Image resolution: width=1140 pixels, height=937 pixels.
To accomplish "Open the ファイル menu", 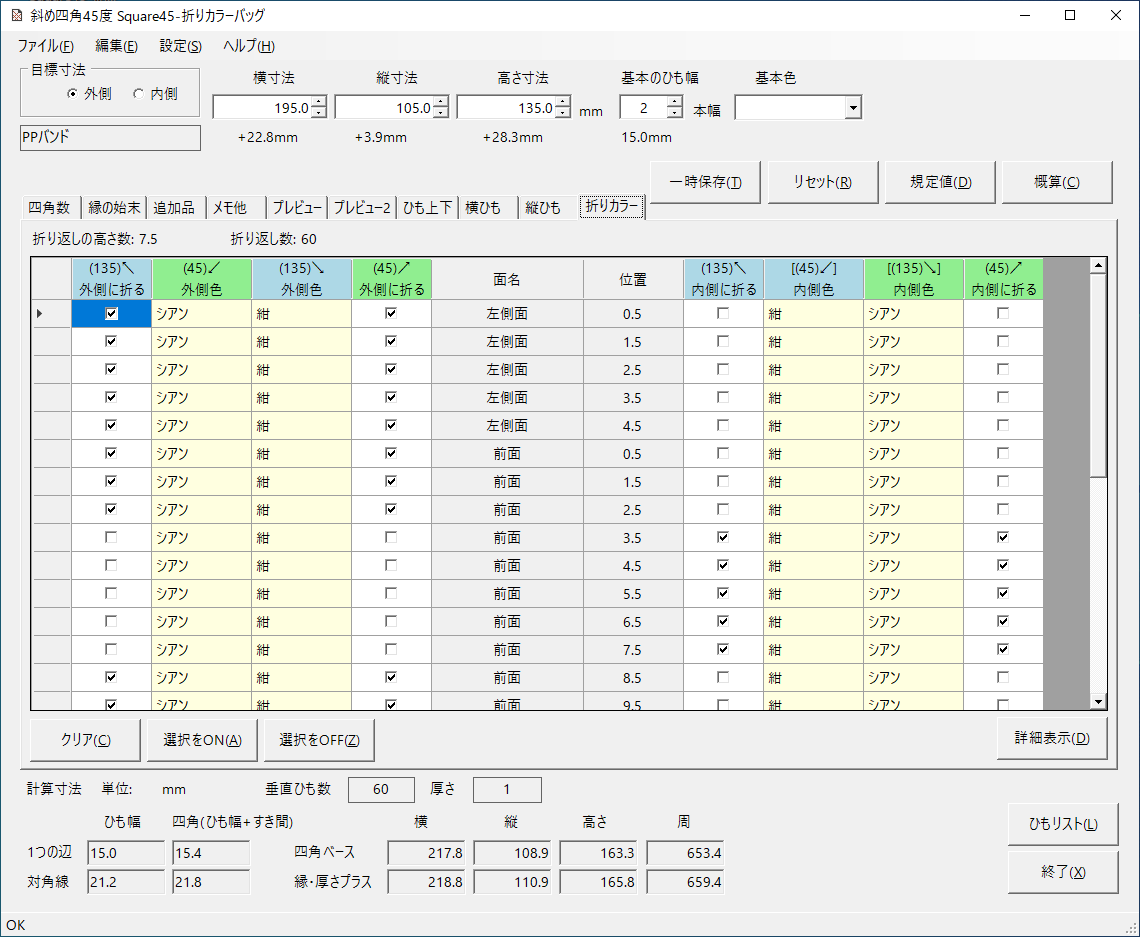I will tap(46, 46).
